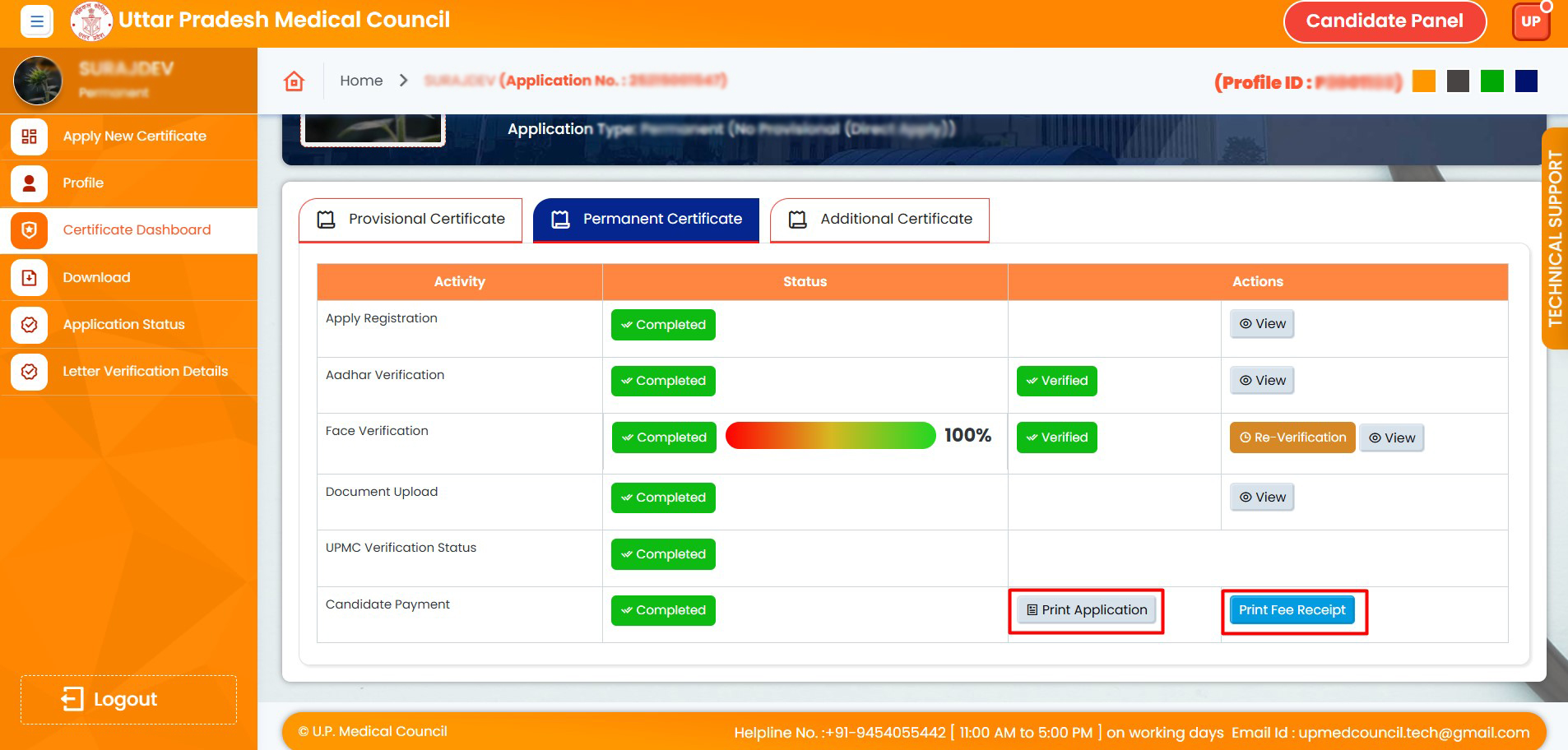Click the Print Fee Receipt button
1568x750 pixels.
(x=1292, y=610)
